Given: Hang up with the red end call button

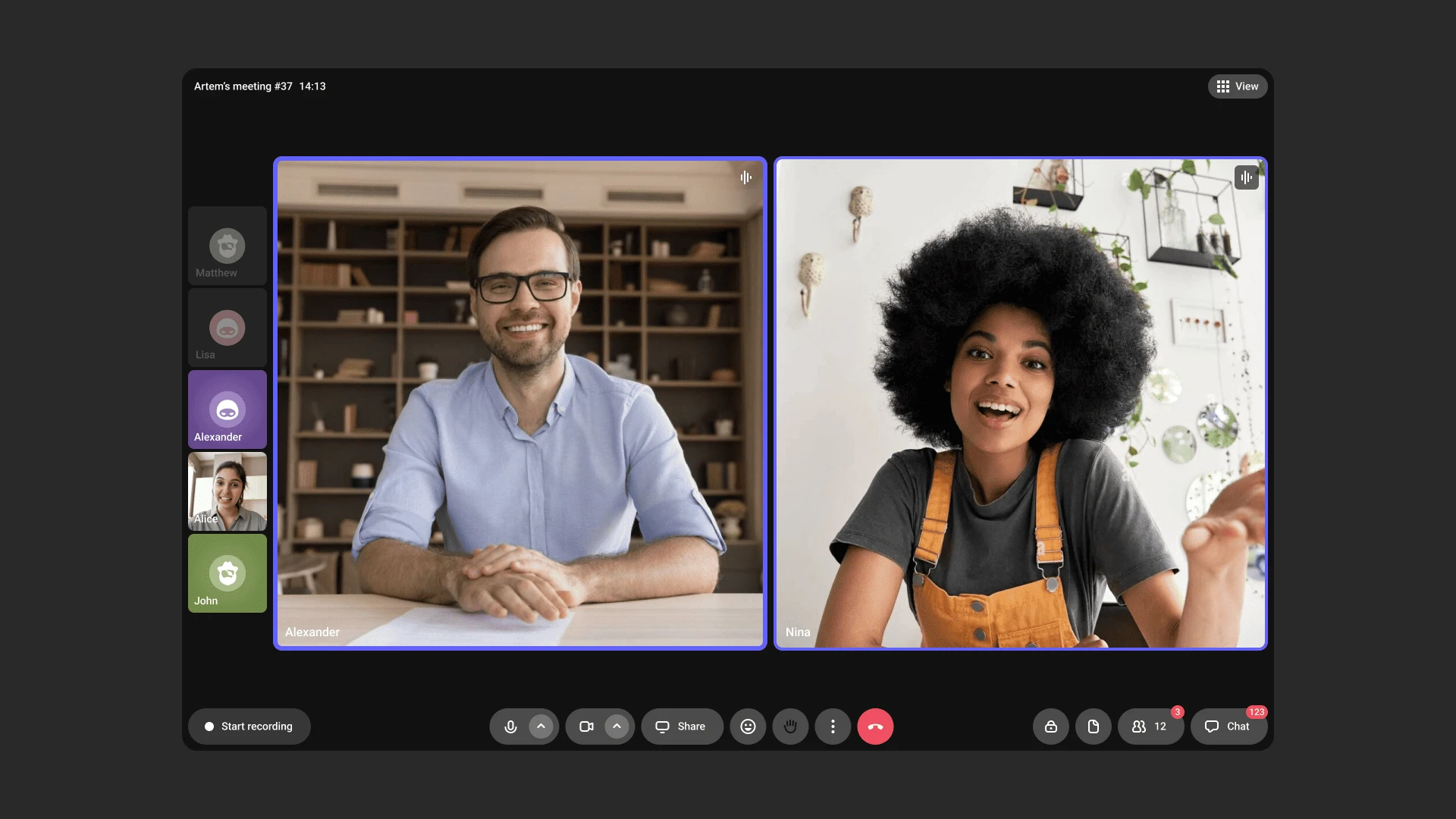Looking at the screenshot, I should [x=875, y=726].
